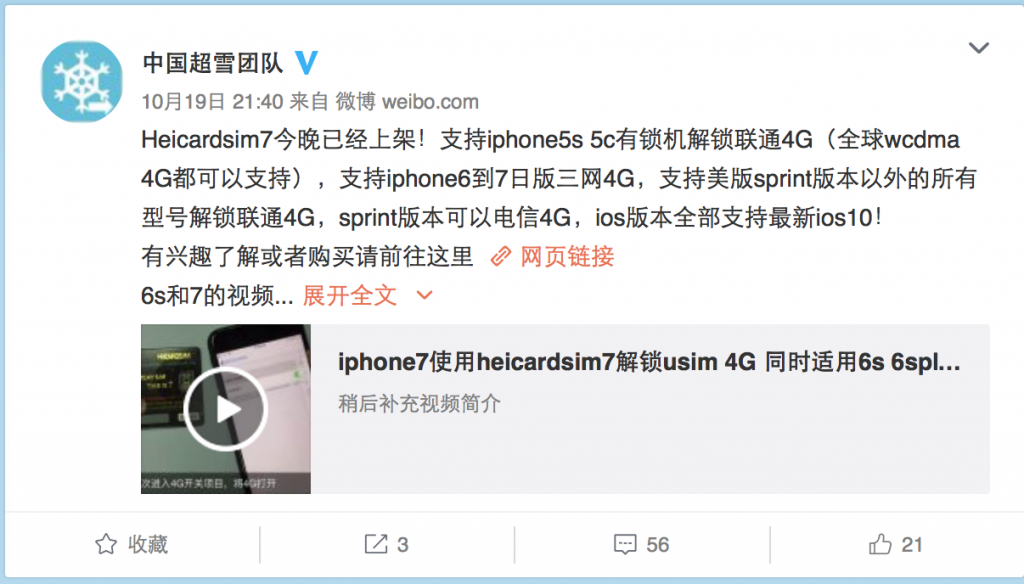Open the 21 likes count

point(912,545)
